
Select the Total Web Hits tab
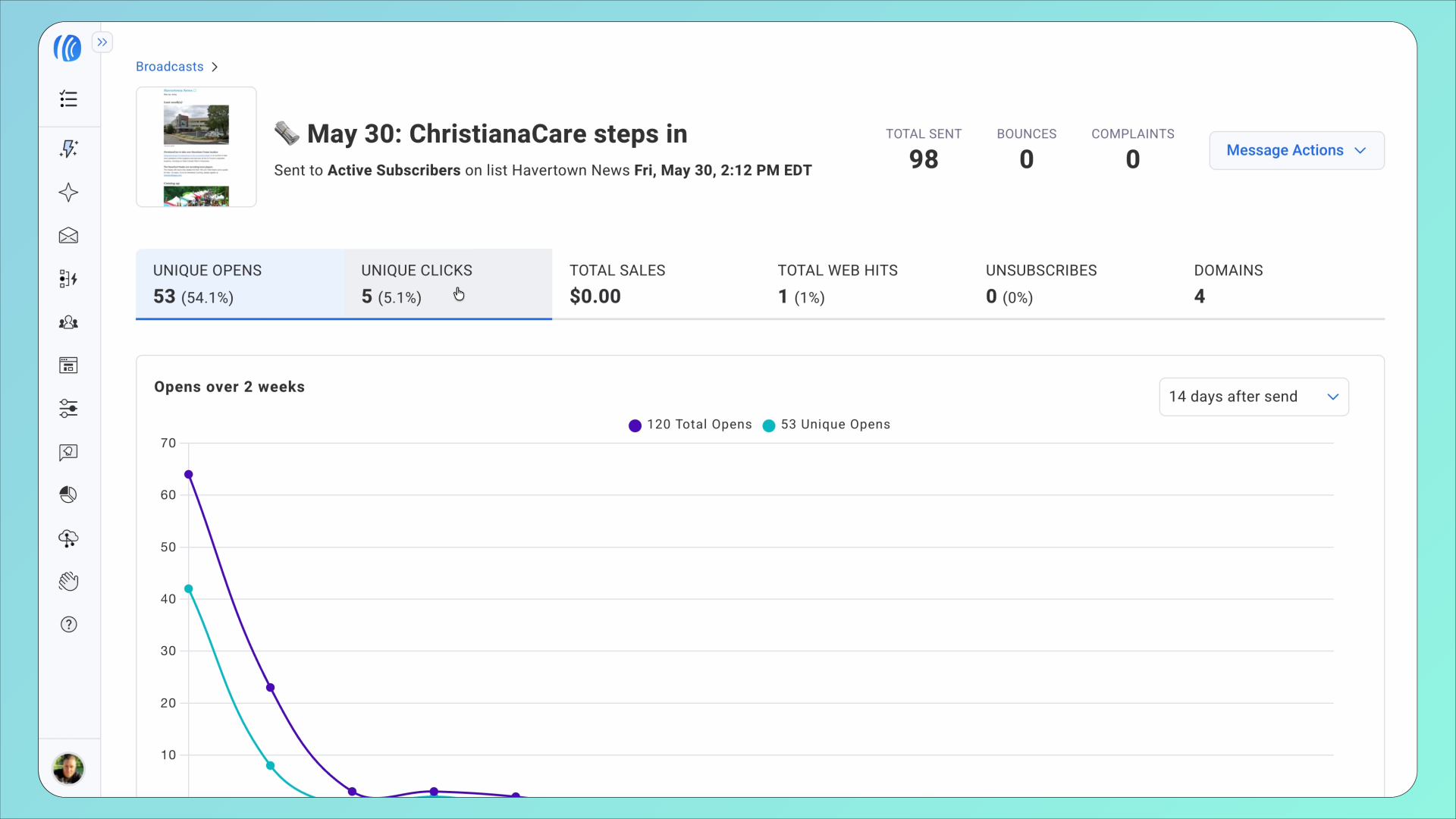pos(864,284)
